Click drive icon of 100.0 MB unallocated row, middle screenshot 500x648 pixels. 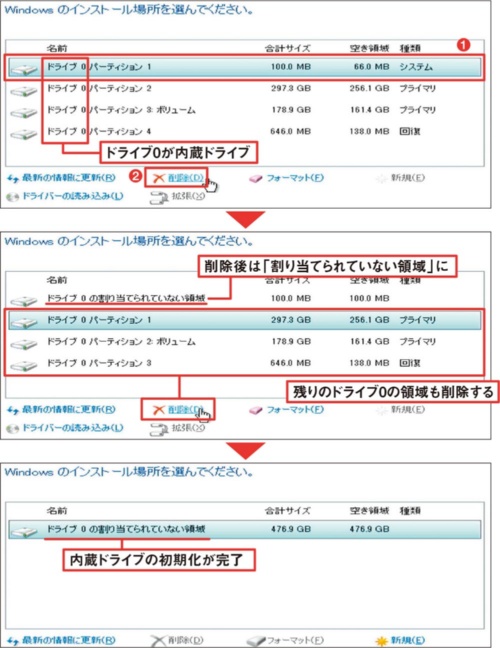(24, 300)
